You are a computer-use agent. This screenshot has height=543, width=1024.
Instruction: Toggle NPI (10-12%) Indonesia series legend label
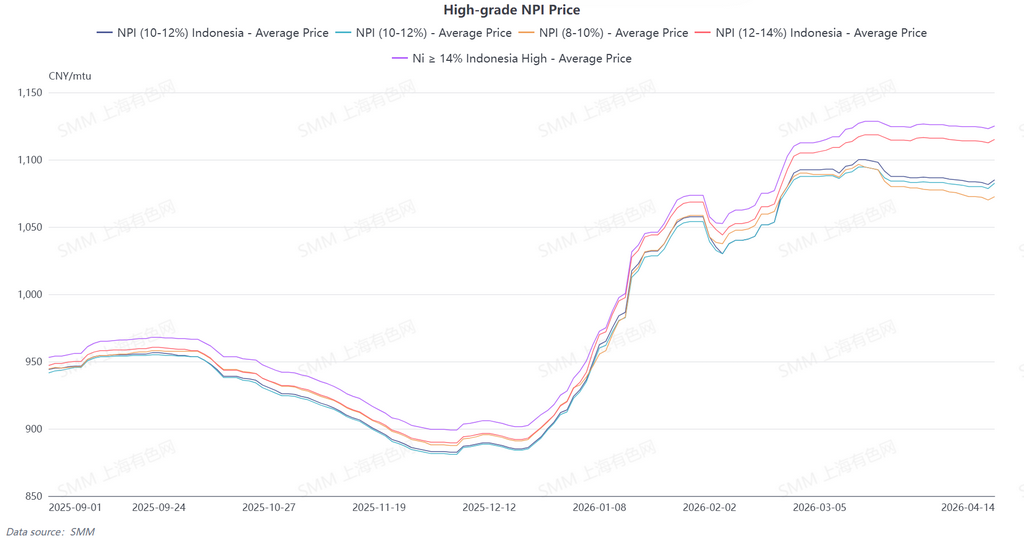(x=222, y=33)
